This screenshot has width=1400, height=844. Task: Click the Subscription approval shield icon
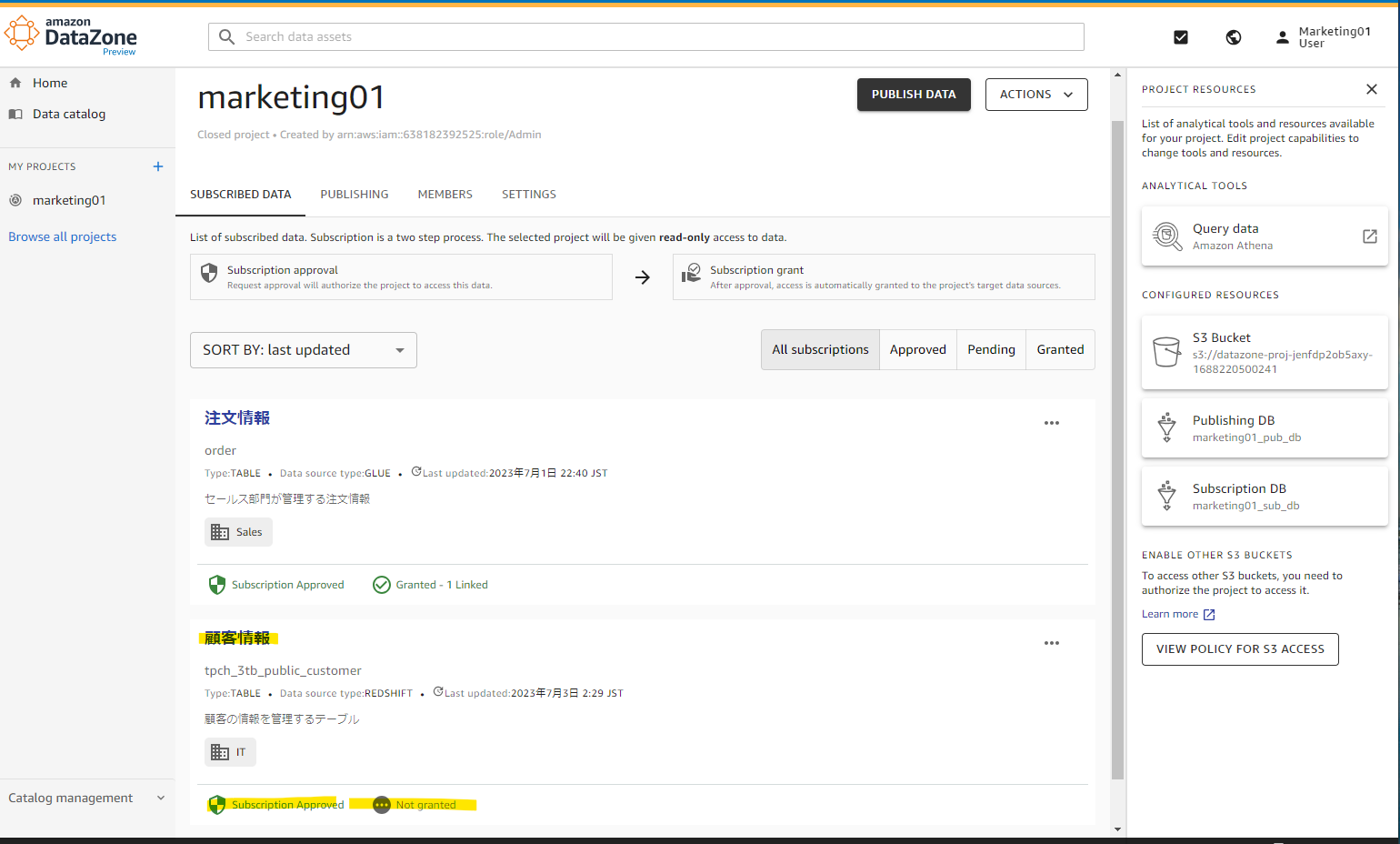(x=209, y=273)
